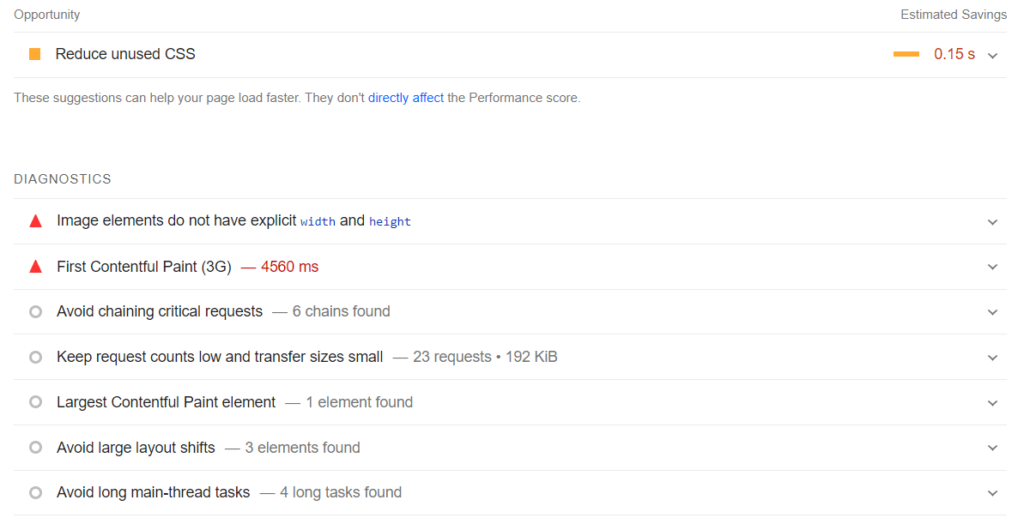Click gray circle icon for Avoid long main-thread tasks

(36, 493)
